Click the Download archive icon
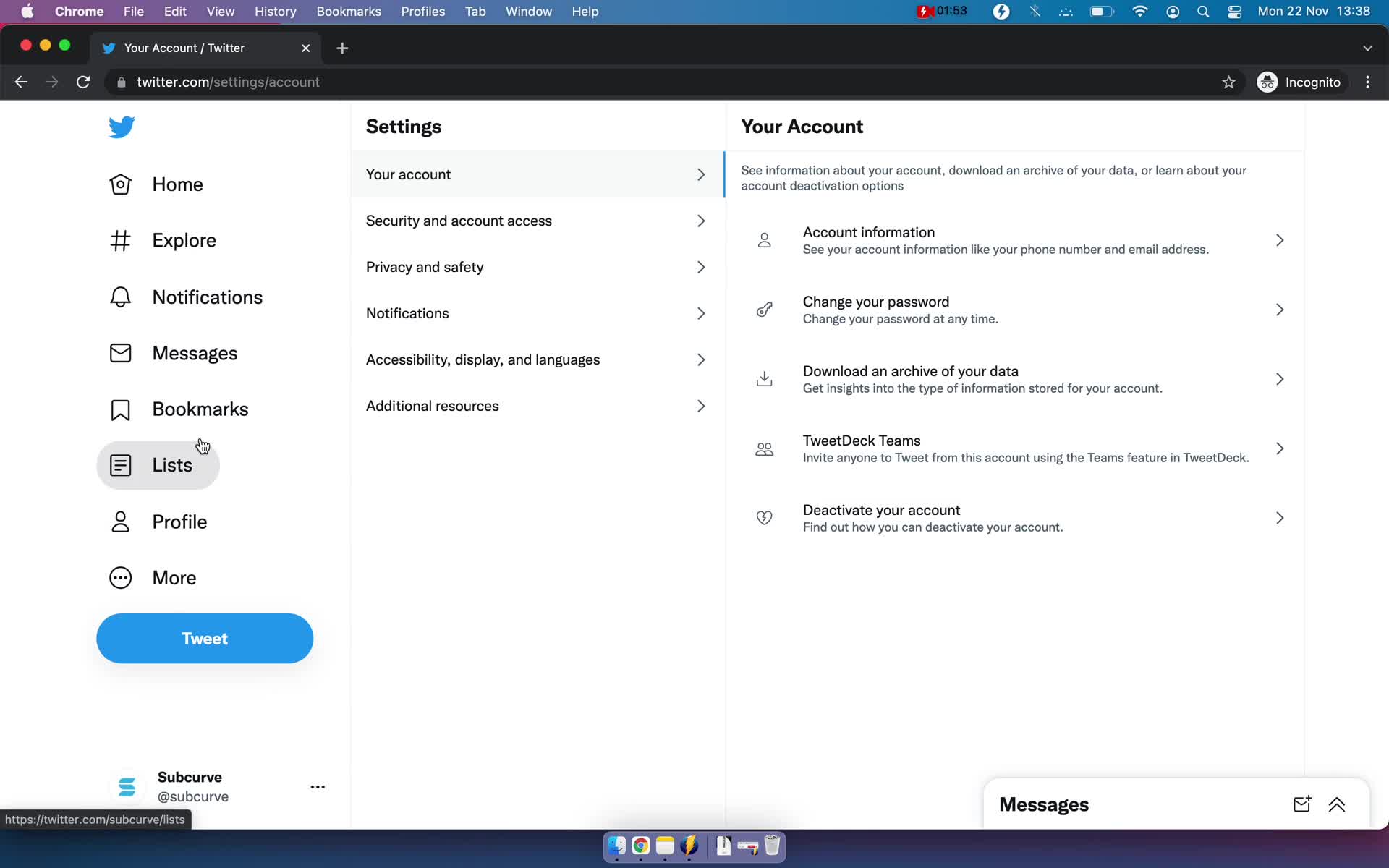The width and height of the screenshot is (1389, 868). (x=764, y=379)
